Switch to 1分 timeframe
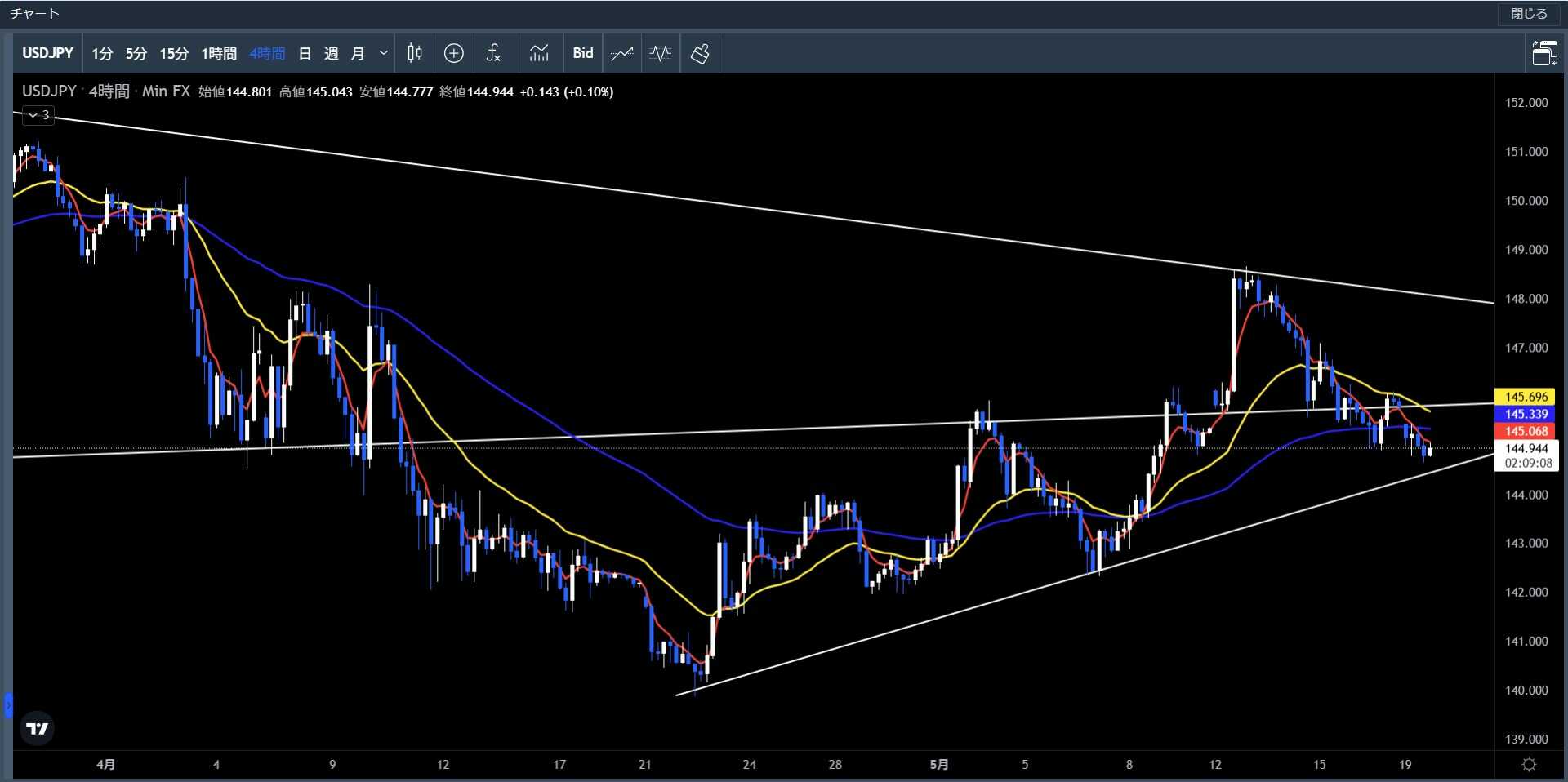 (102, 53)
